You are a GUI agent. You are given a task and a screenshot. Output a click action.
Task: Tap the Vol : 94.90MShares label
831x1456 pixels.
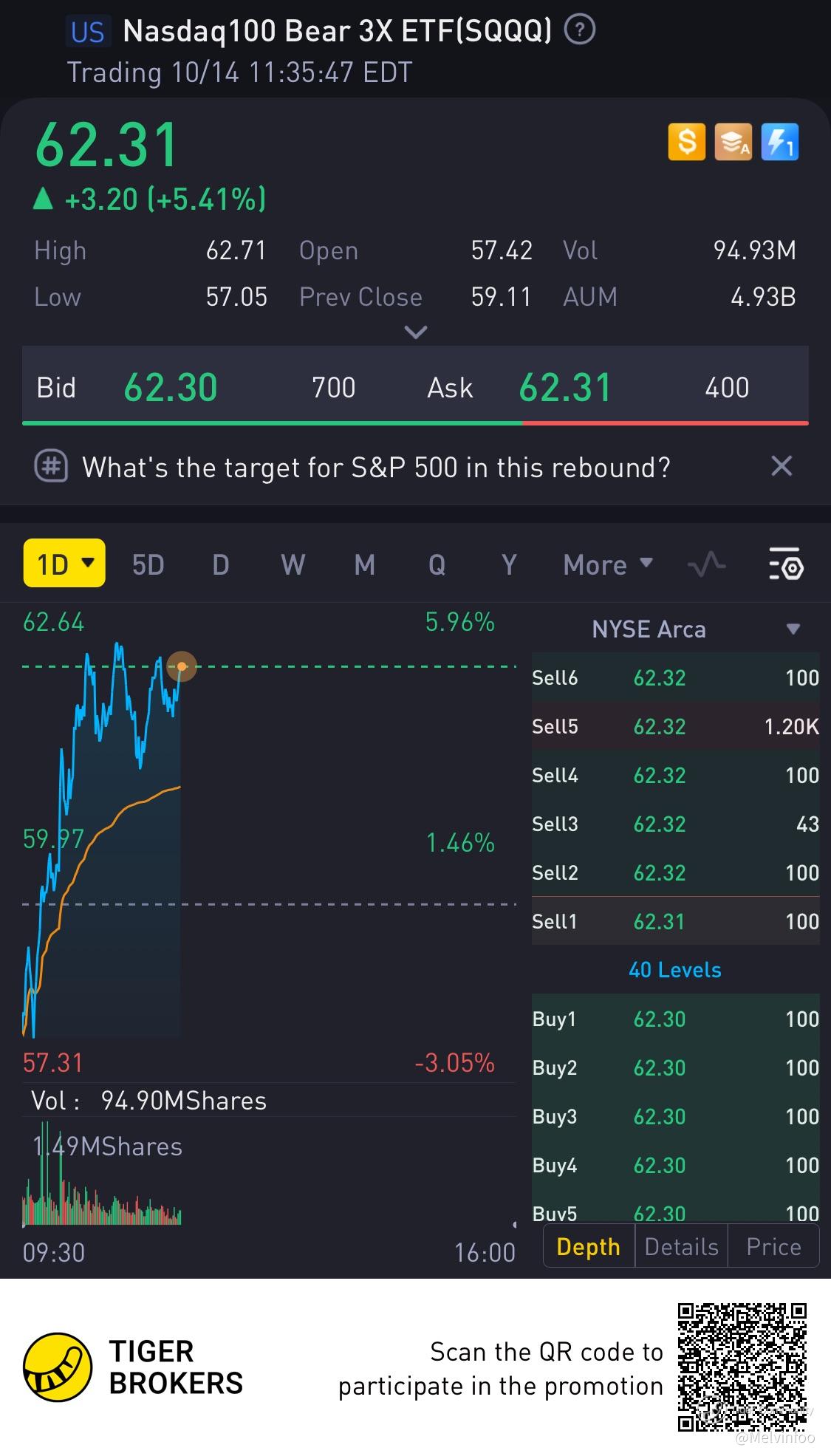tap(148, 1101)
